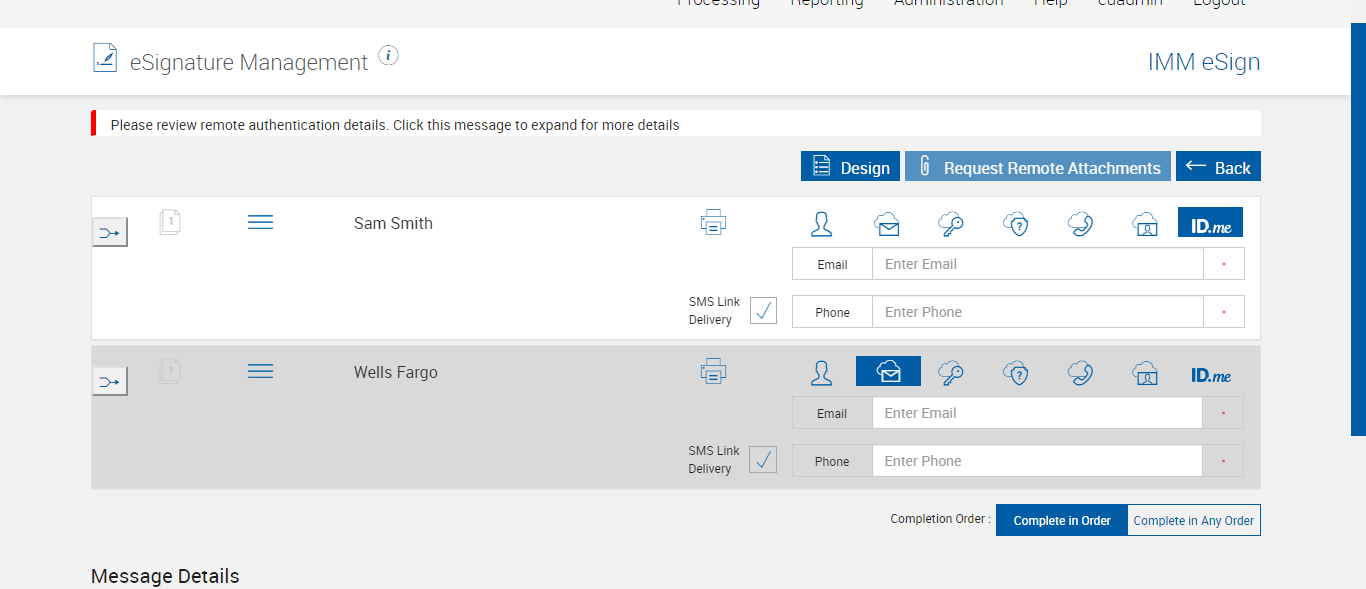Viewport: 1366px width, 589px height.
Task: Select phone authentication icon for Wells Fargo
Action: tap(1080, 373)
